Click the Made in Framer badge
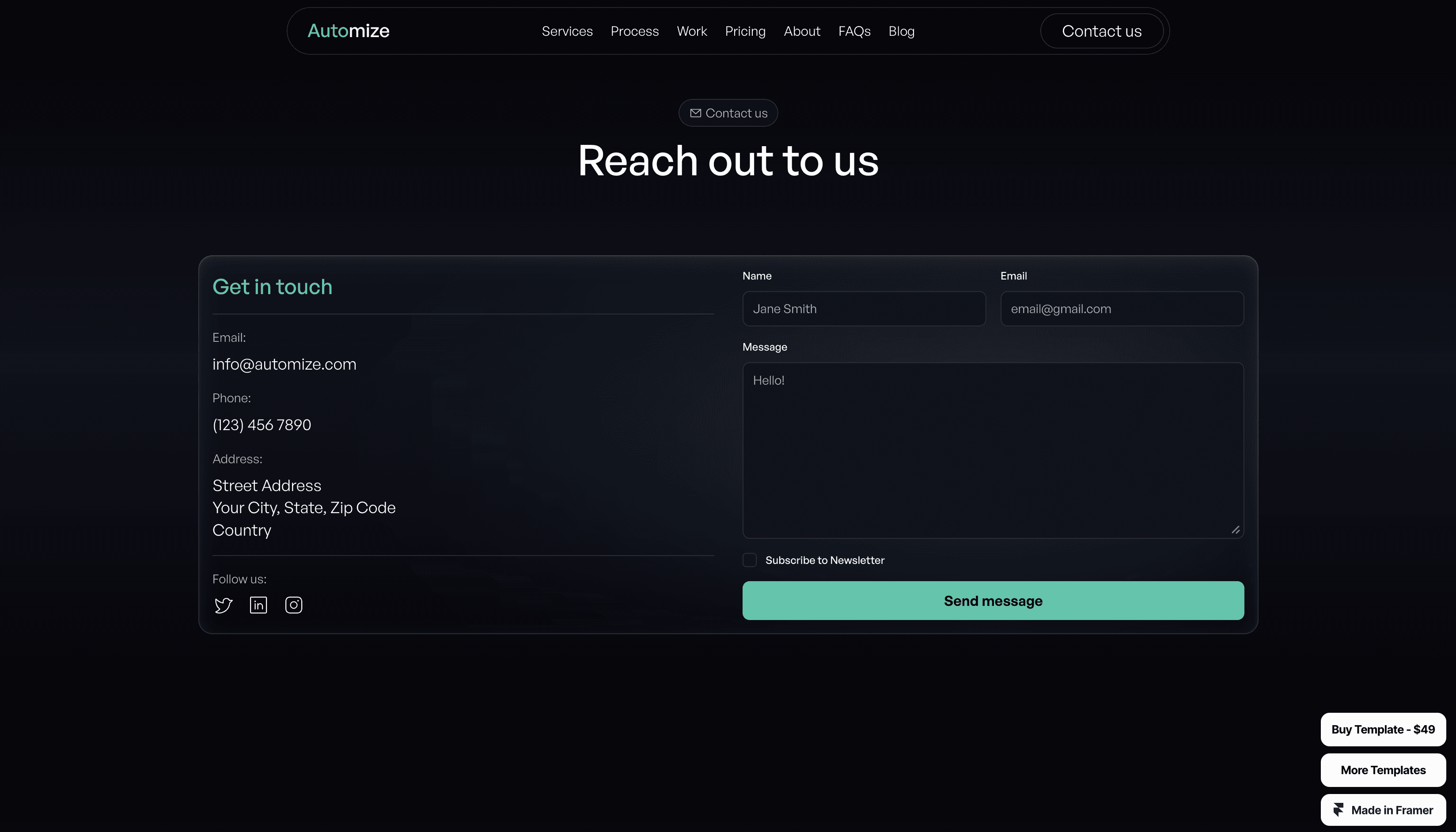 point(1383,810)
